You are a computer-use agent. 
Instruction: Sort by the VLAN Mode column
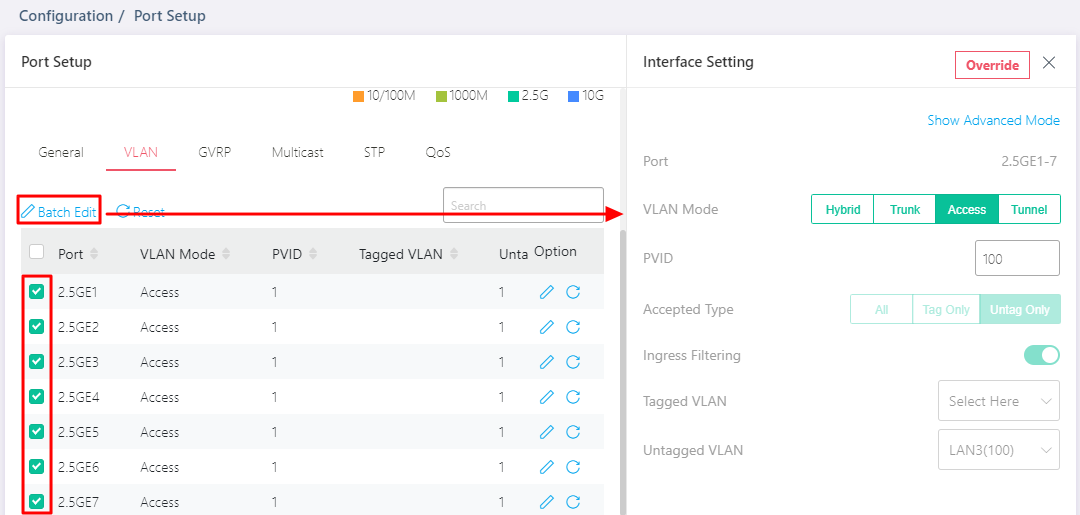point(226,254)
